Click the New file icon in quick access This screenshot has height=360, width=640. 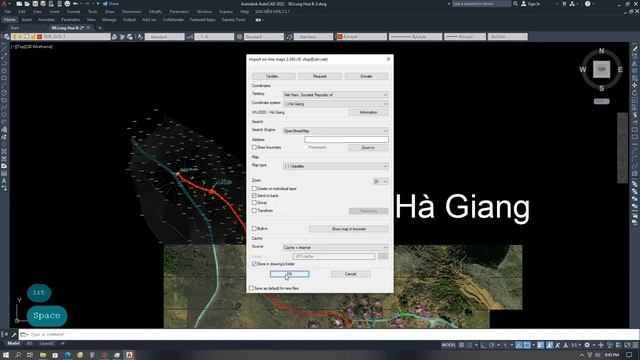[x=19, y=4]
